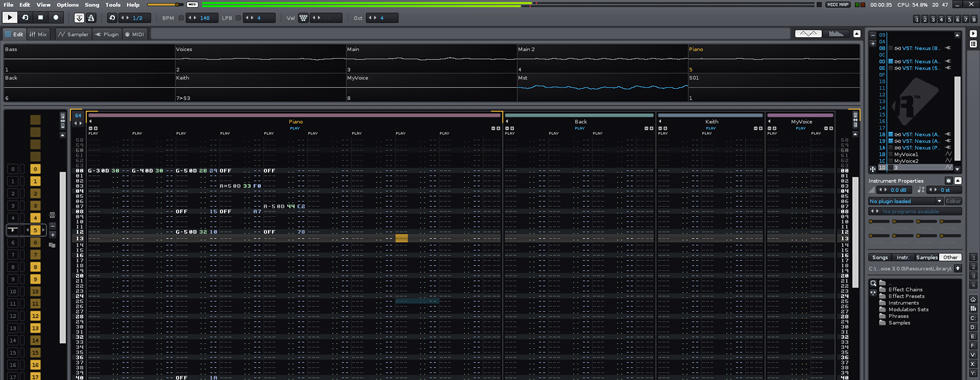
Task: Toggle the metronome button
Action: [92, 18]
